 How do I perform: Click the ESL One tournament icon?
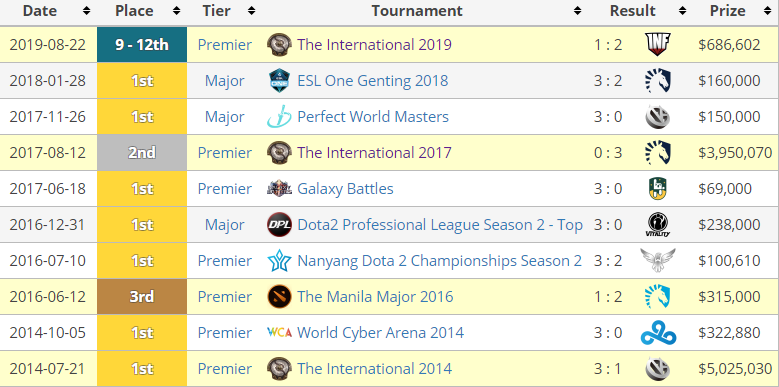point(279,81)
